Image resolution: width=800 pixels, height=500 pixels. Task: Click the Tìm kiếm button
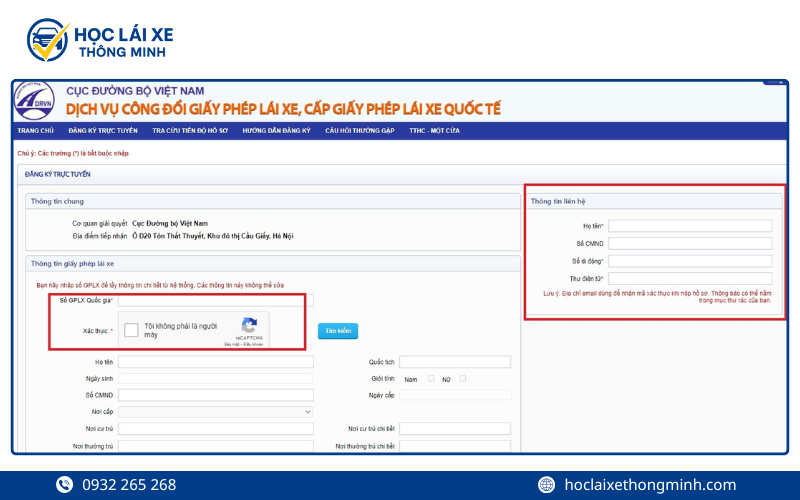(338, 331)
